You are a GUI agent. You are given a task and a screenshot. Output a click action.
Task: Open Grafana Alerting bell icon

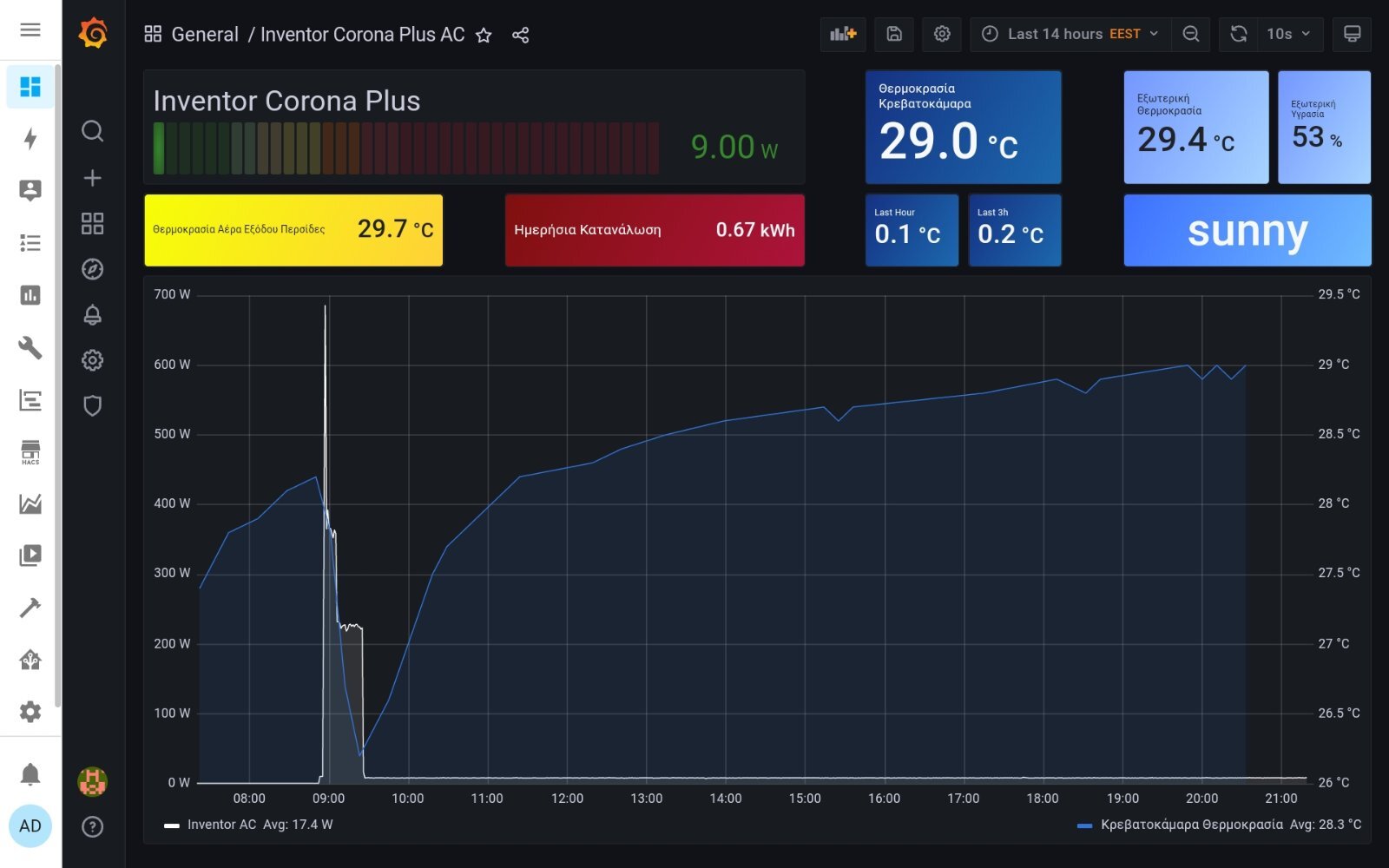(x=93, y=314)
